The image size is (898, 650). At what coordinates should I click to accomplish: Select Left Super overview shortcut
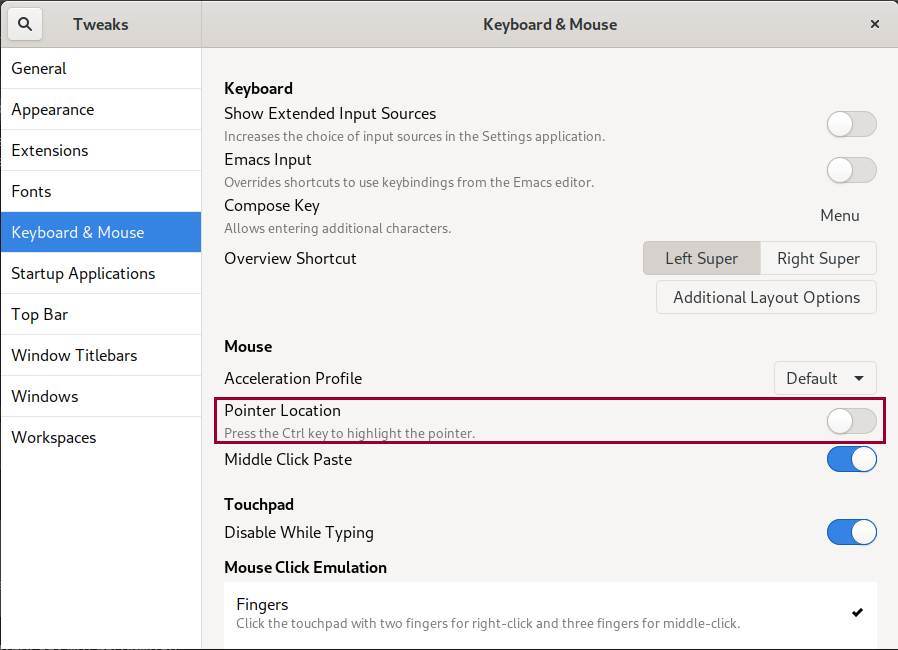[701, 258]
